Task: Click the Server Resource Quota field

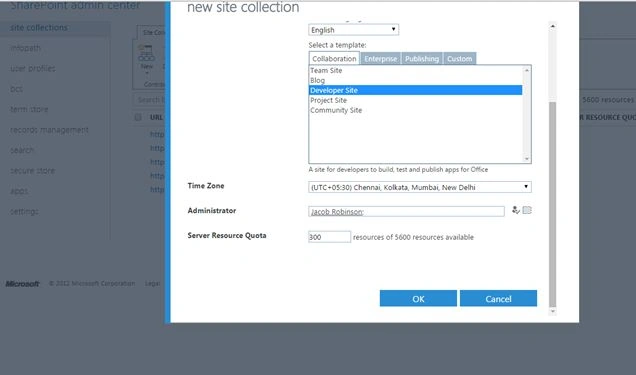Action: point(329,237)
